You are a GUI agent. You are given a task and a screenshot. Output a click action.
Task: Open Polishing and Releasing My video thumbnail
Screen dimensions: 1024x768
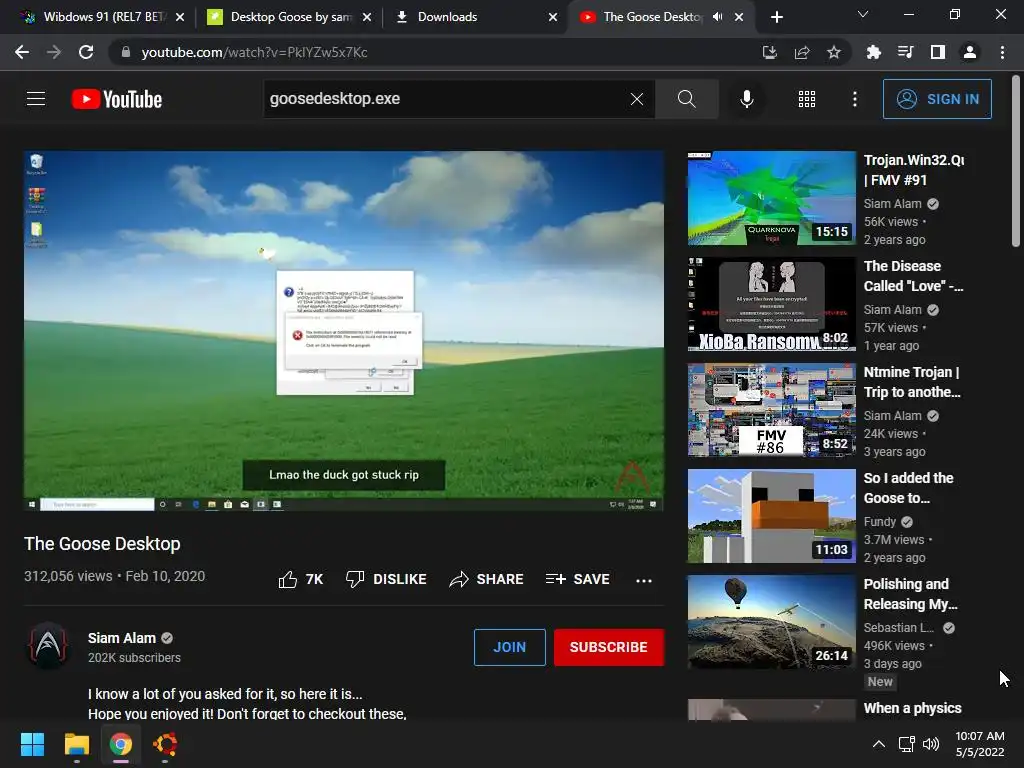pos(771,622)
